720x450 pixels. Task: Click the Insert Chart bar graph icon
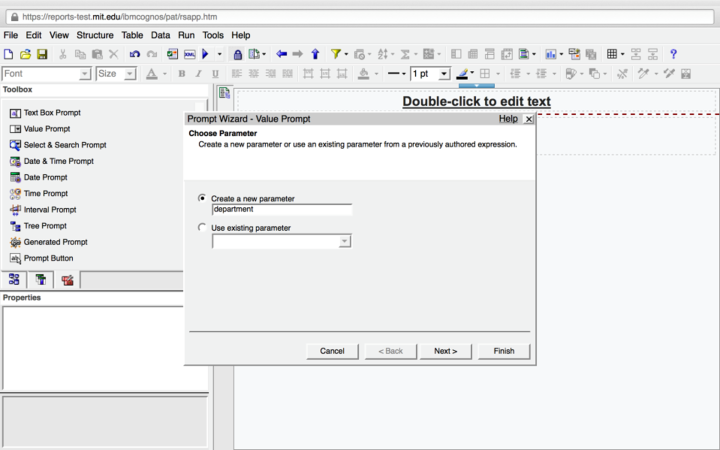coord(551,54)
